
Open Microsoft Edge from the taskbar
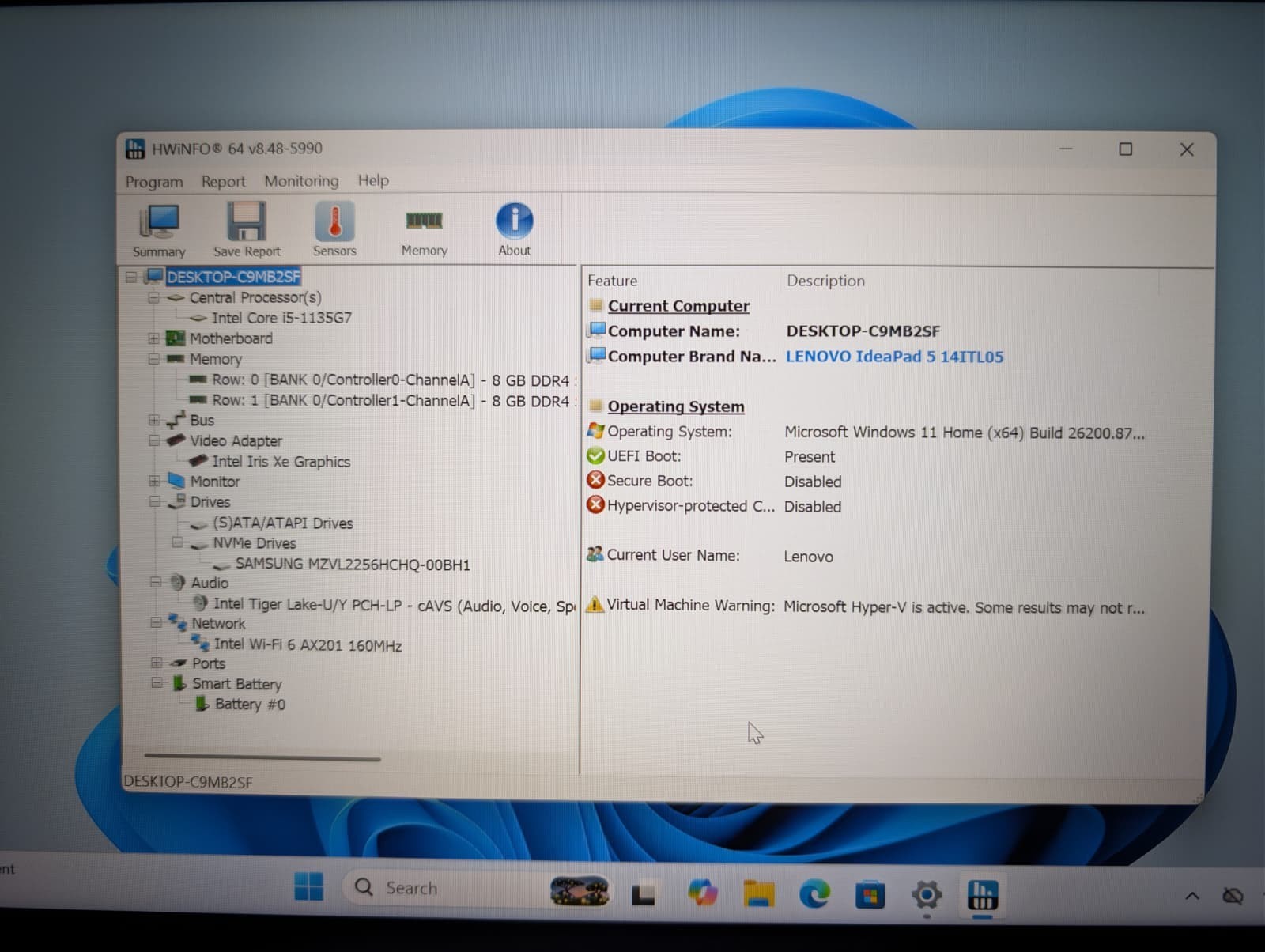(814, 894)
